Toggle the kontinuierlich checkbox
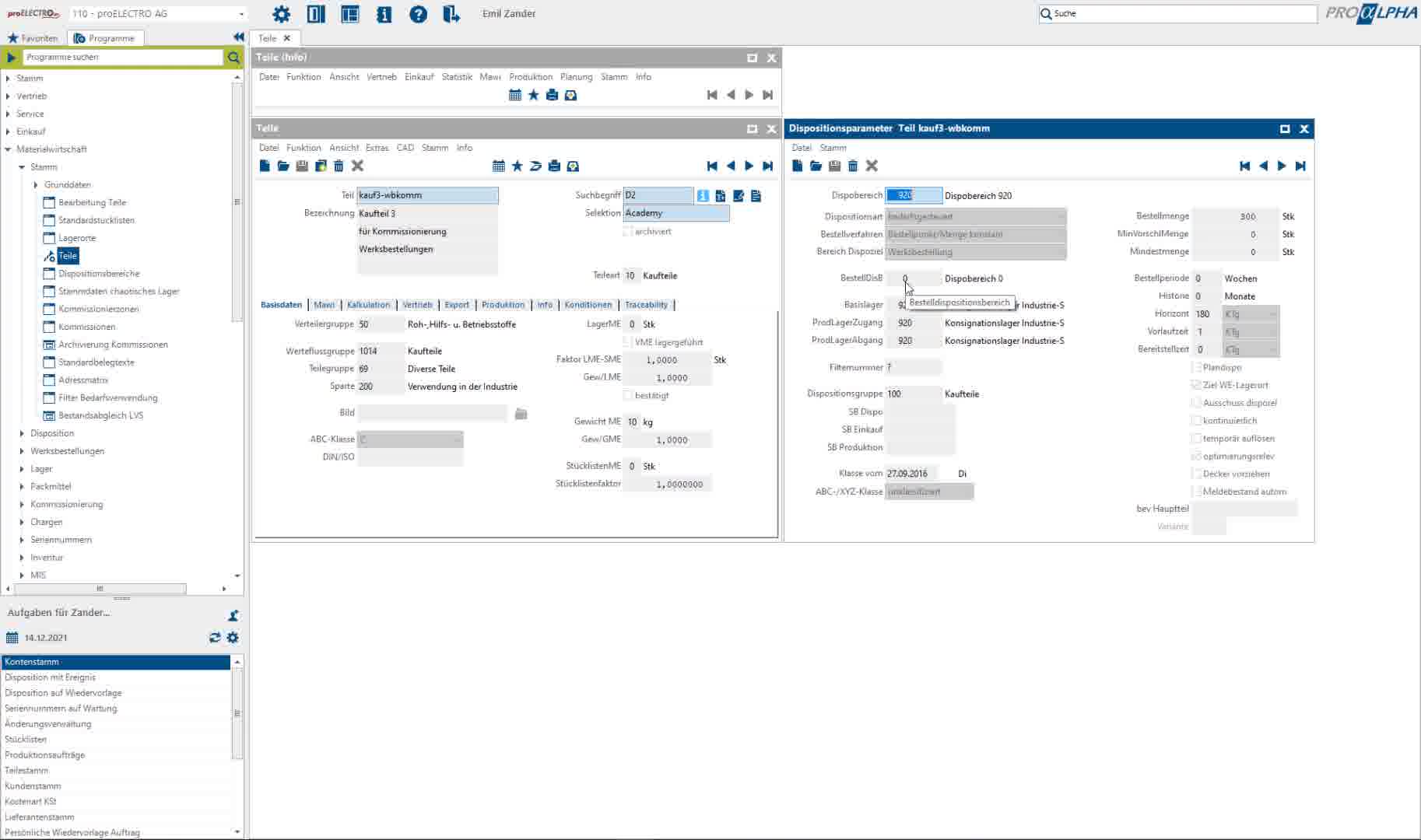This screenshot has height=840, width=1421. coord(1196,421)
